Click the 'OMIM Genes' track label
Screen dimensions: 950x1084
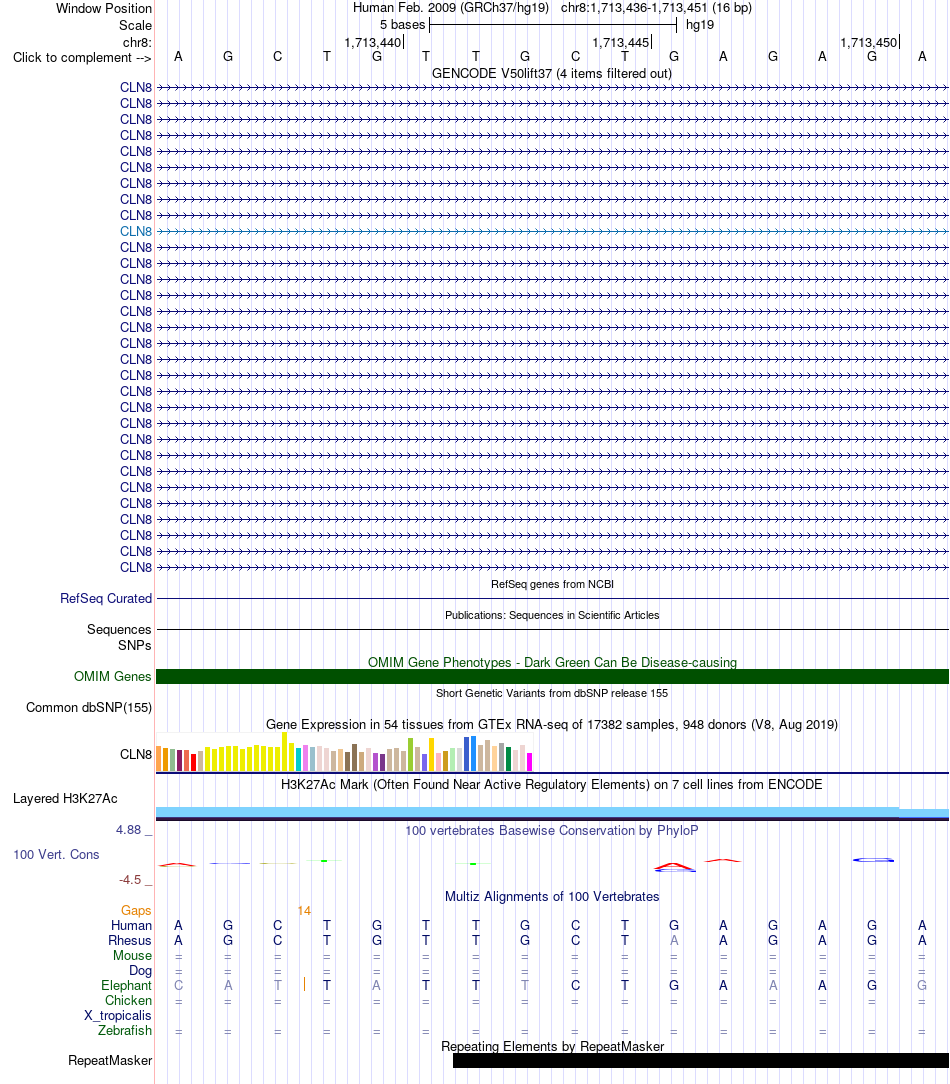pyautogui.click(x=113, y=677)
